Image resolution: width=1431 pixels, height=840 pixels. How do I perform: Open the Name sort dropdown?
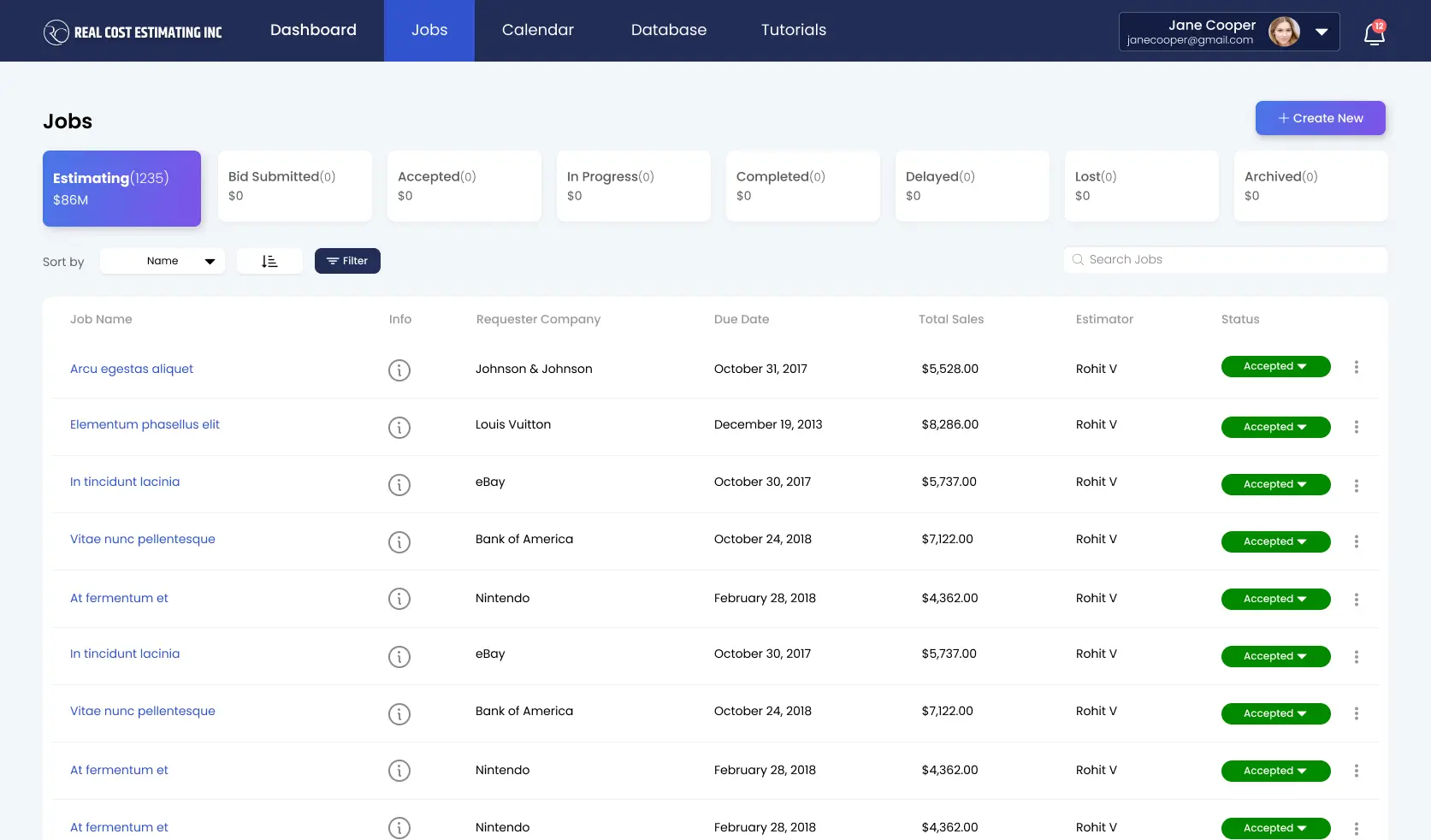point(162,260)
